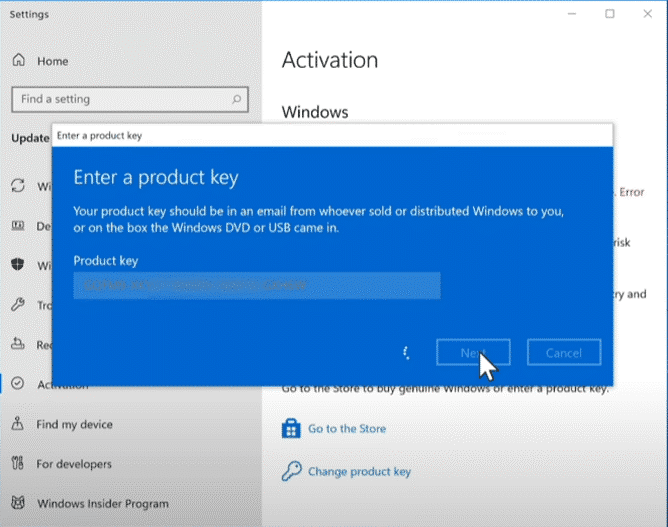Click the magnifier icon in the search box
Viewport: 668px width, 527px height.
pyautogui.click(x=236, y=99)
